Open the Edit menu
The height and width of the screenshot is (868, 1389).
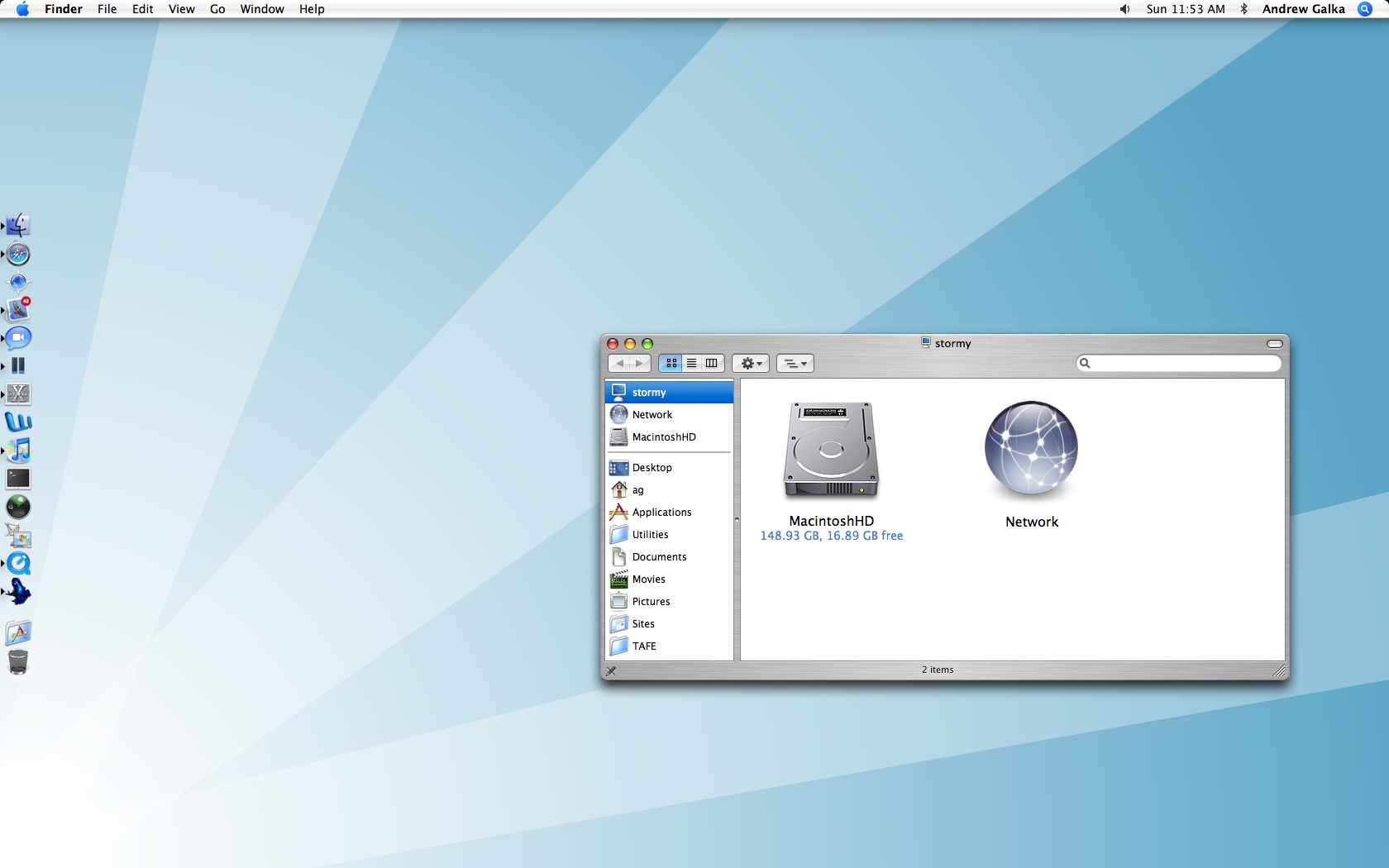tap(142, 9)
